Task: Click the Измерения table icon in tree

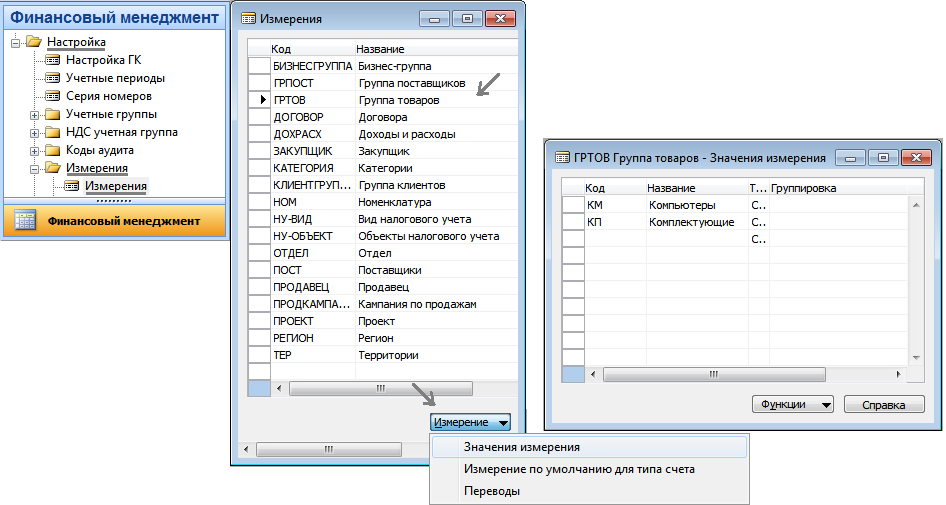Action: (x=72, y=186)
